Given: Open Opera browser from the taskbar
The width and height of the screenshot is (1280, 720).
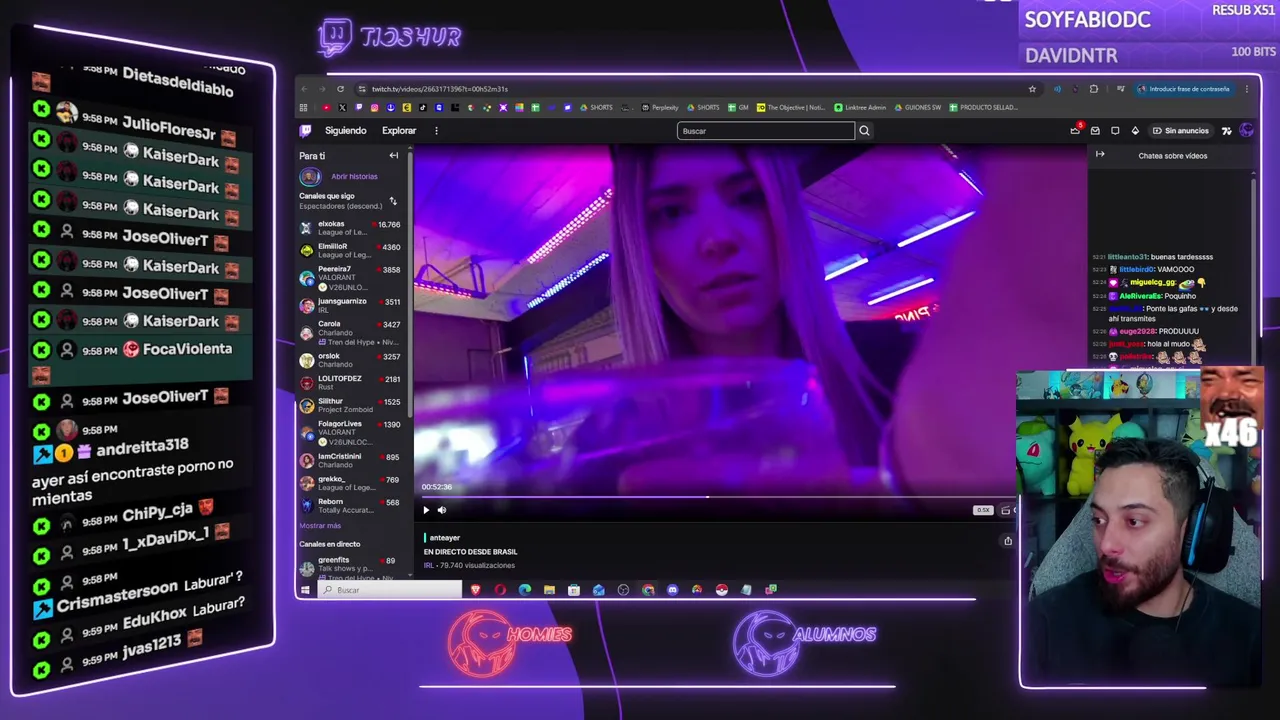Looking at the screenshot, I should 500,590.
